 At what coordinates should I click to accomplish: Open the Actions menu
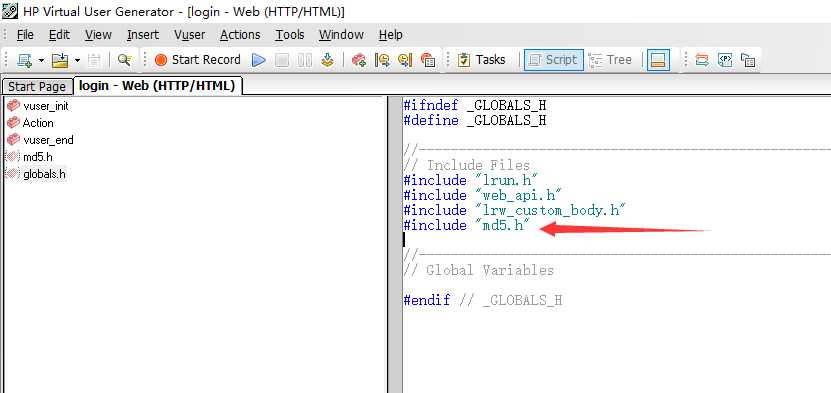point(240,35)
